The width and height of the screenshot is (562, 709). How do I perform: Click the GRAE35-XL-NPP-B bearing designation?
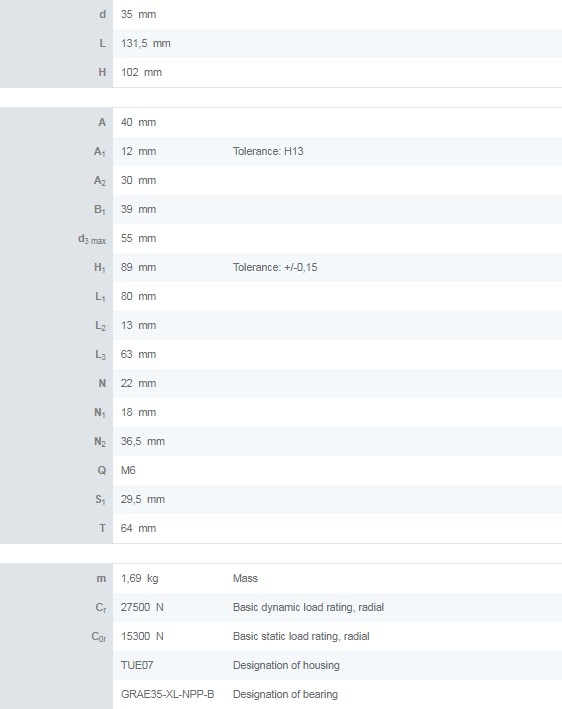pos(167,694)
